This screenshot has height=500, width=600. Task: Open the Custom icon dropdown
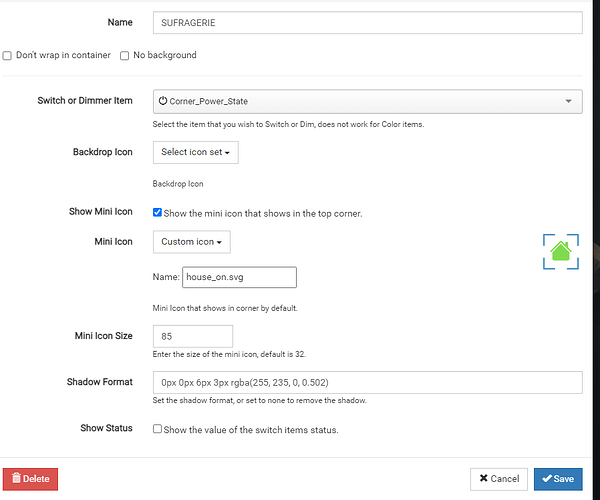tap(191, 242)
